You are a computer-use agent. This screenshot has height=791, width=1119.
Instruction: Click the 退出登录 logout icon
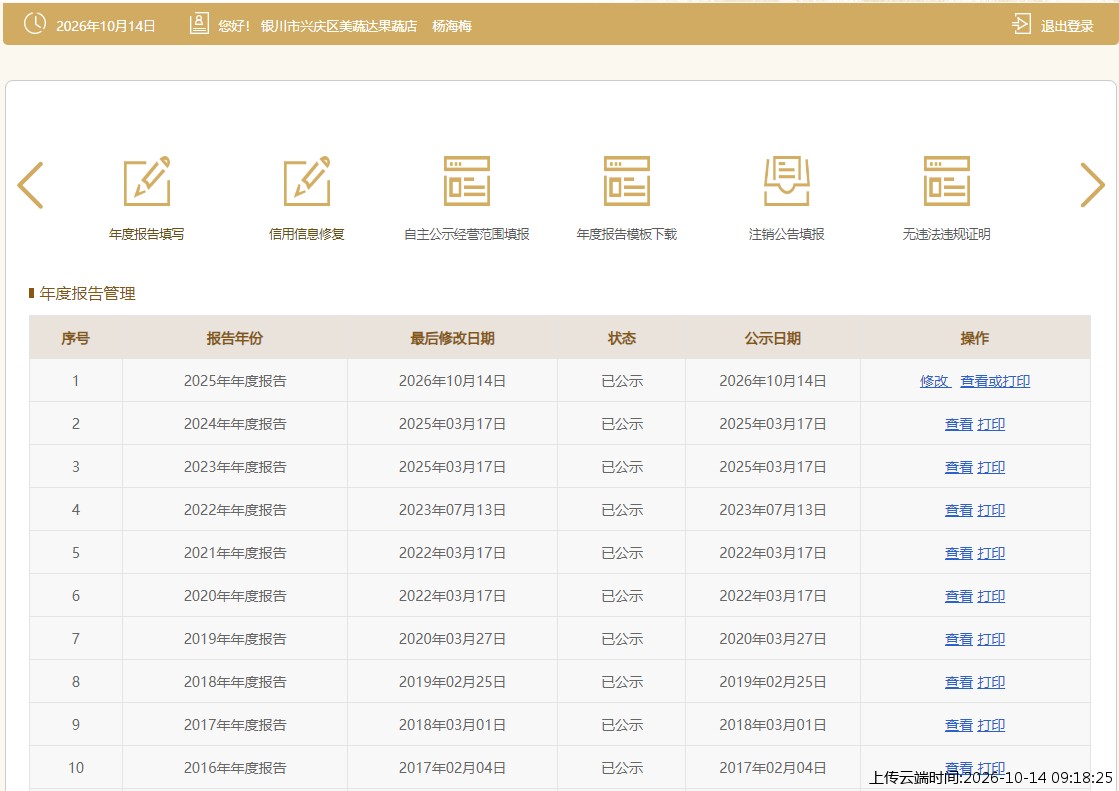pos(1021,24)
